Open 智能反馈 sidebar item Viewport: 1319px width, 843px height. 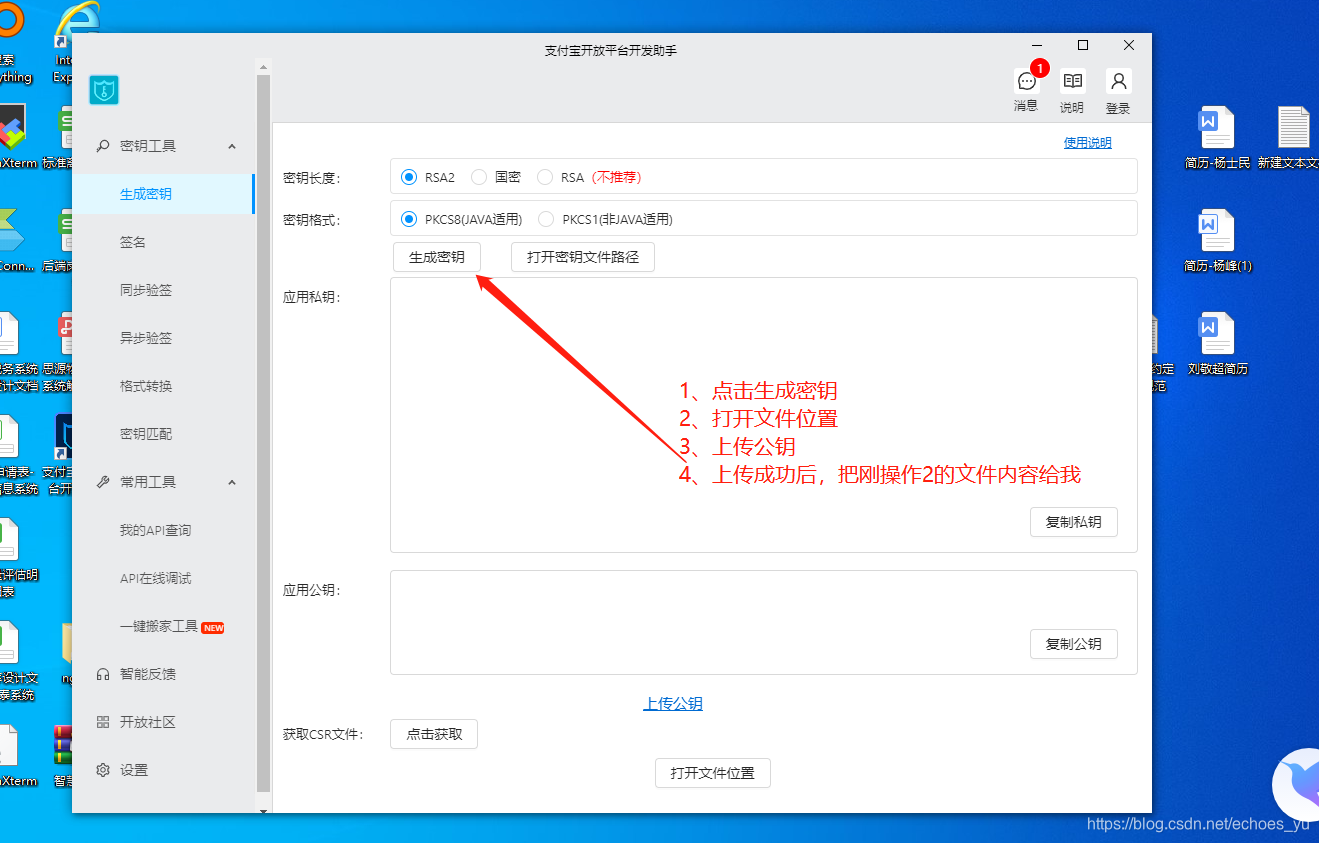(163, 674)
